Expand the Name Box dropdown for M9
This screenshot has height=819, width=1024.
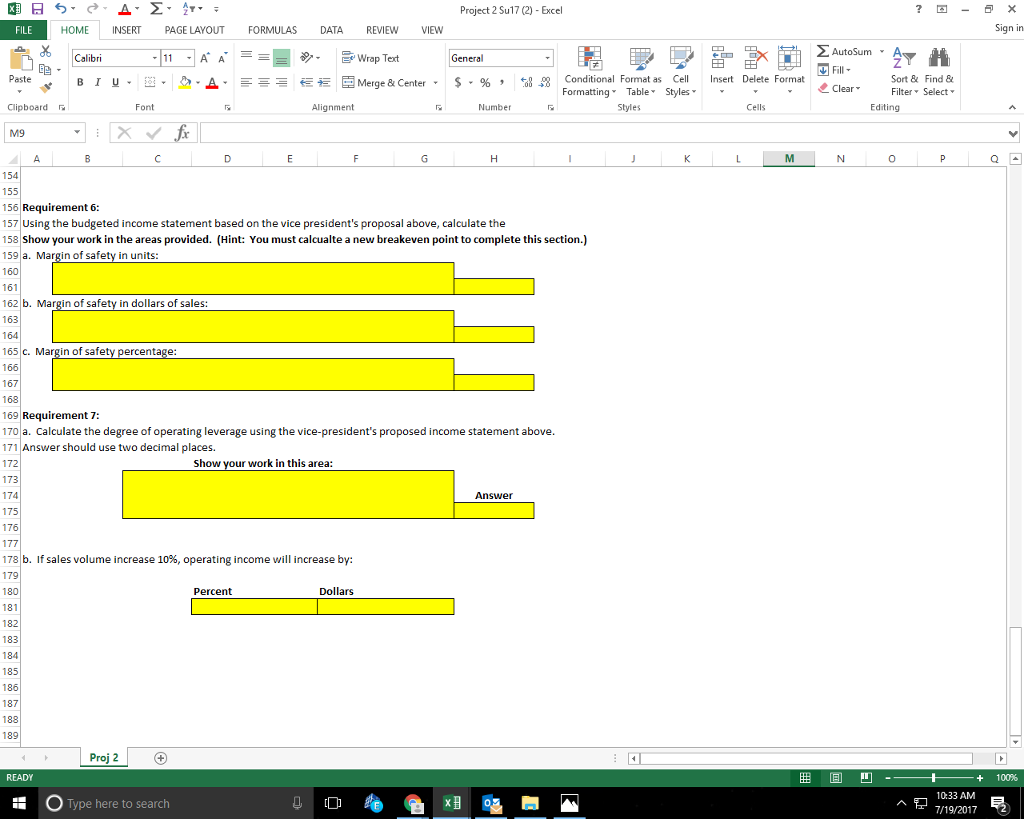(x=77, y=133)
